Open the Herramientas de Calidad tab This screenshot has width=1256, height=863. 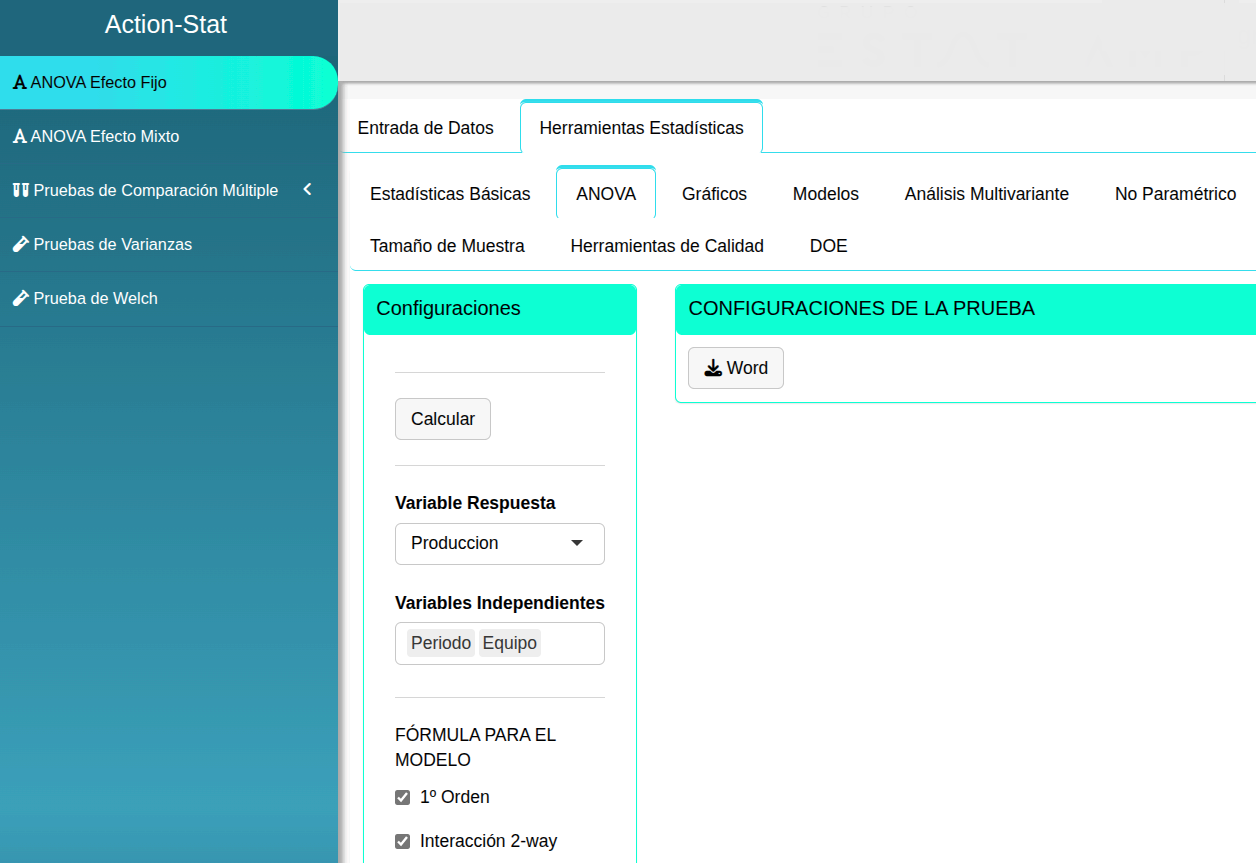point(667,246)
